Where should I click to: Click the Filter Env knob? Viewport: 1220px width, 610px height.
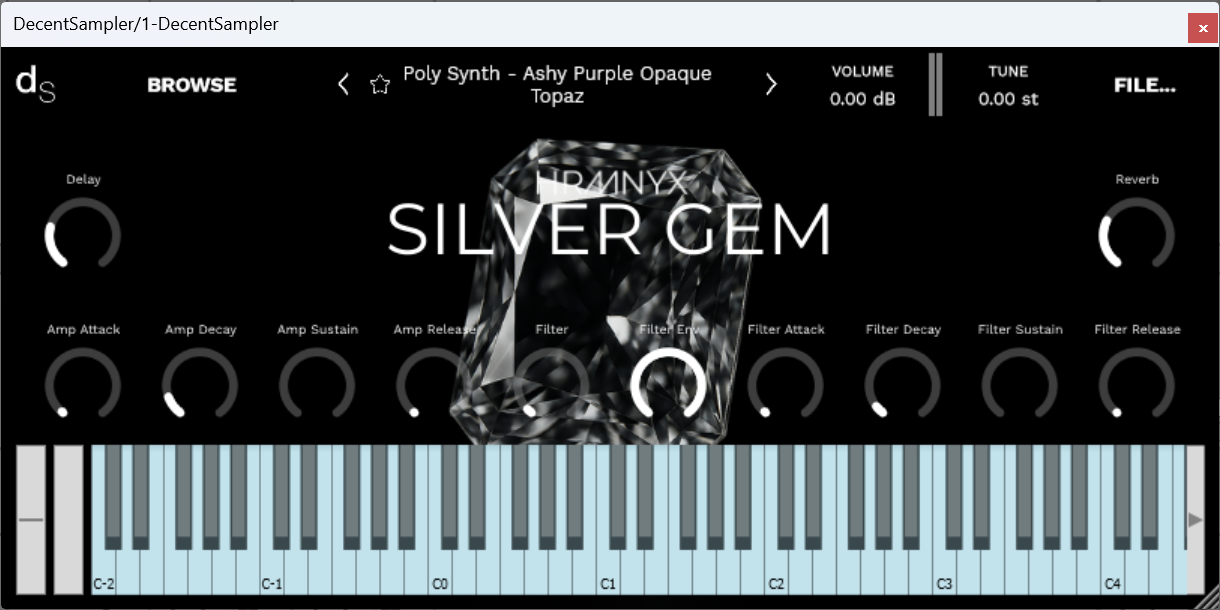tap(668, 385)
